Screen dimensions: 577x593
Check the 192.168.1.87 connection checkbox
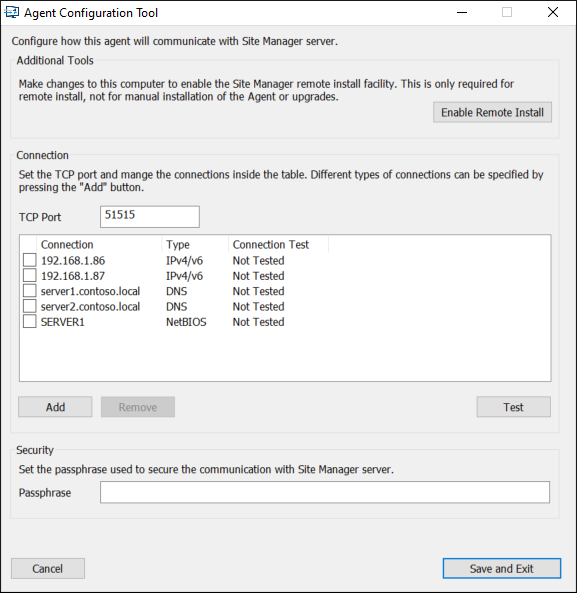pos(29,275)
